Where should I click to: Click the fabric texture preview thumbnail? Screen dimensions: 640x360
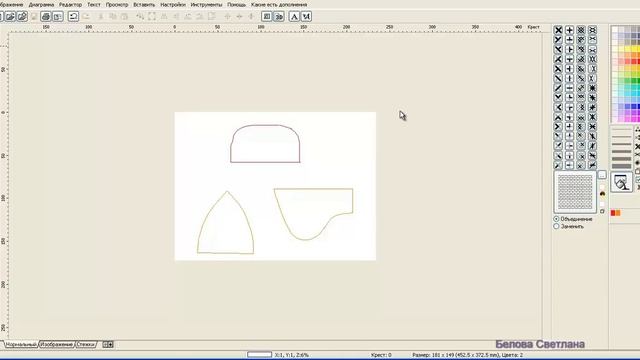(575, 192)
